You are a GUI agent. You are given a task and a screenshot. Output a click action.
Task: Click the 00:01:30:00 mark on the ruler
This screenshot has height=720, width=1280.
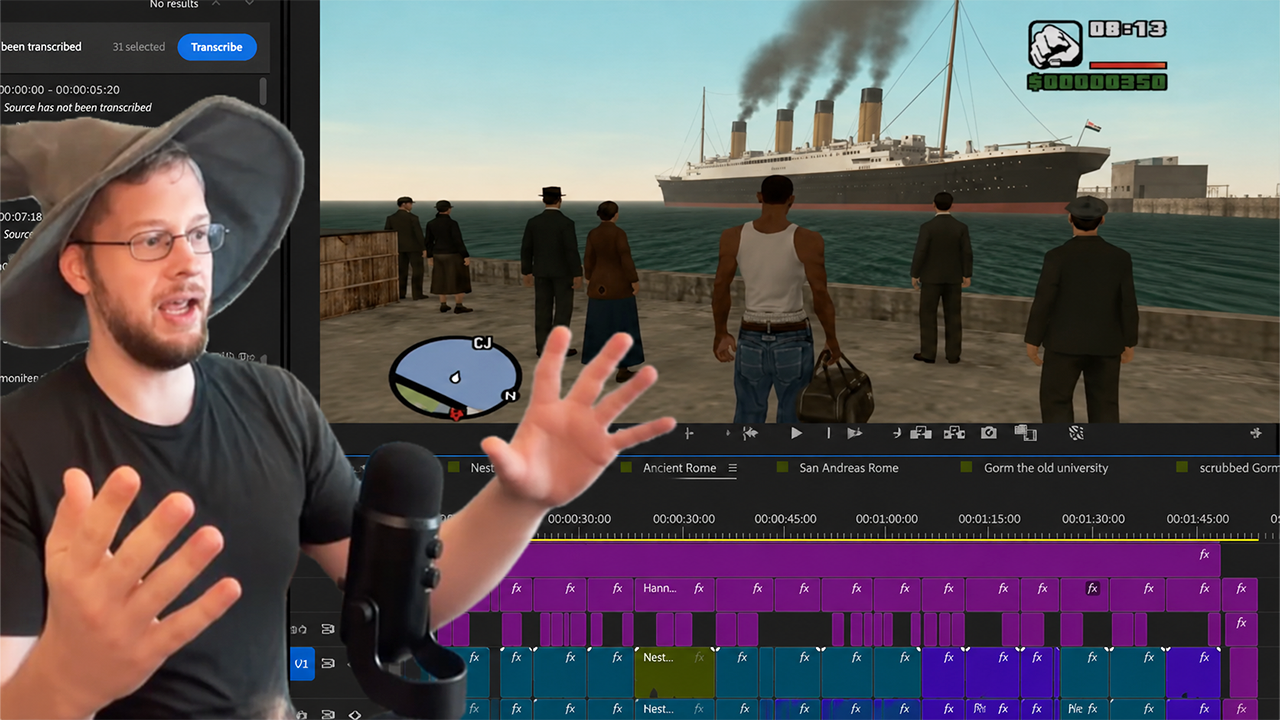1092,519
